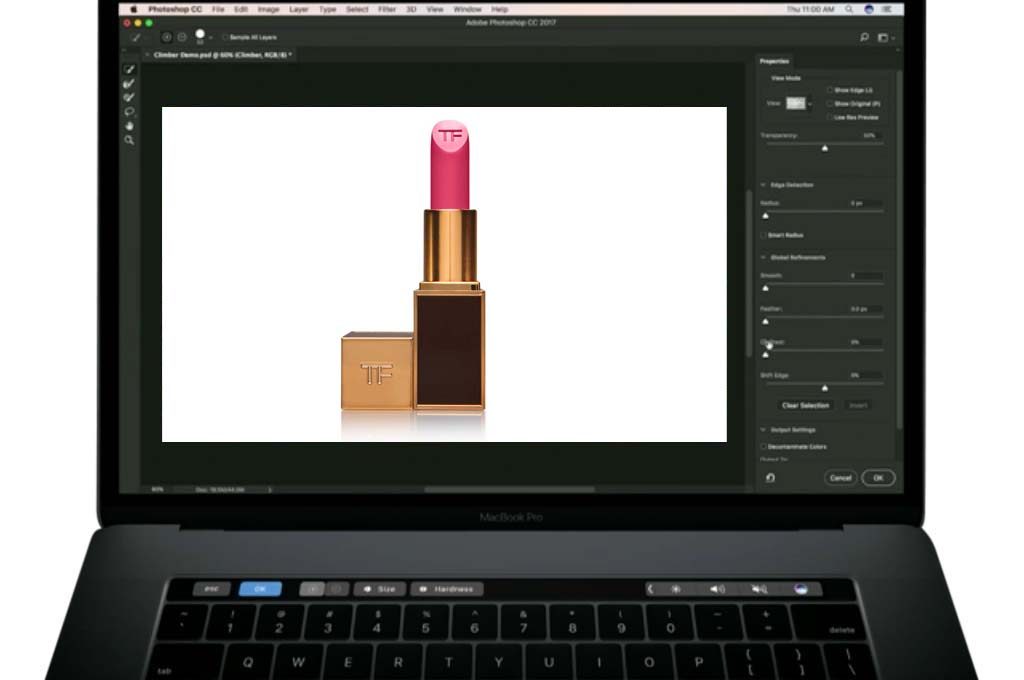Open the Filter menu

tap(387, 9)
